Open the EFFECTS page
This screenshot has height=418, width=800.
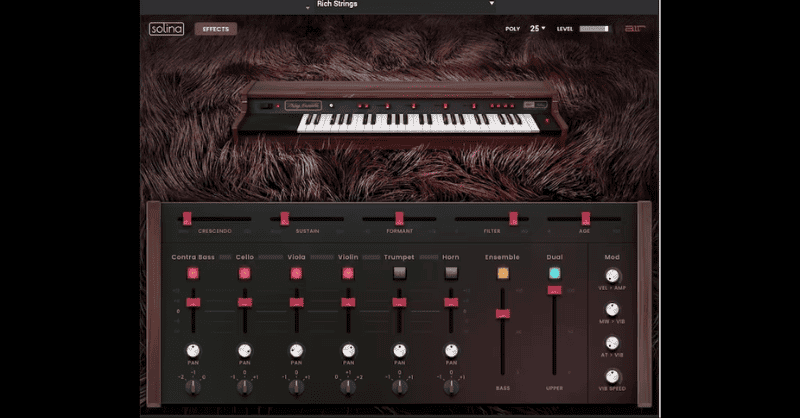tap(216, 29)
